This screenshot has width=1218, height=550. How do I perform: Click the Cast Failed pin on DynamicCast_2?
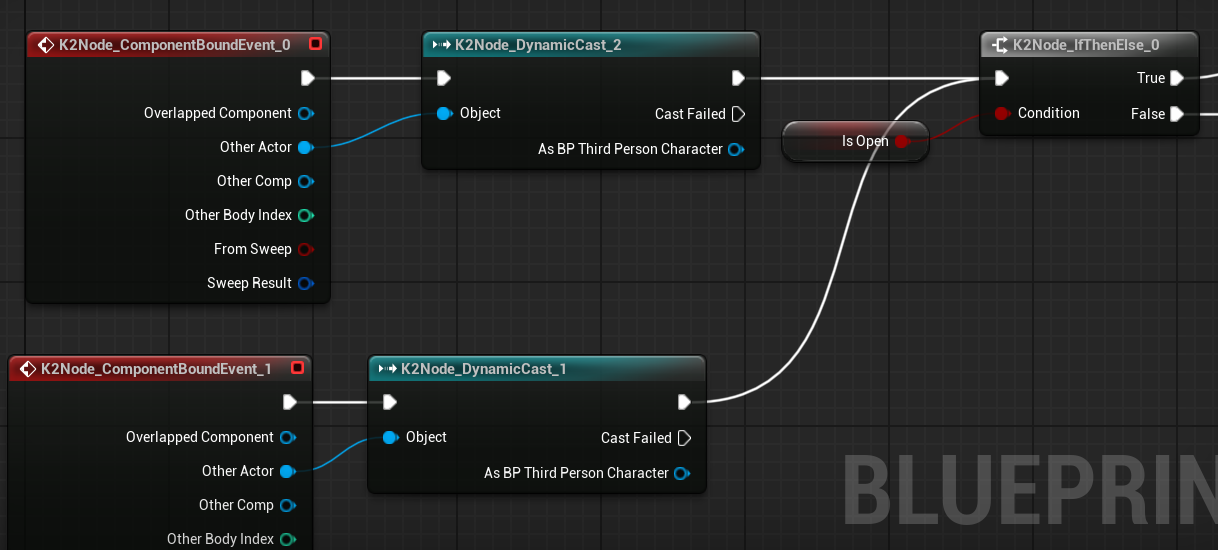(738, 114)
